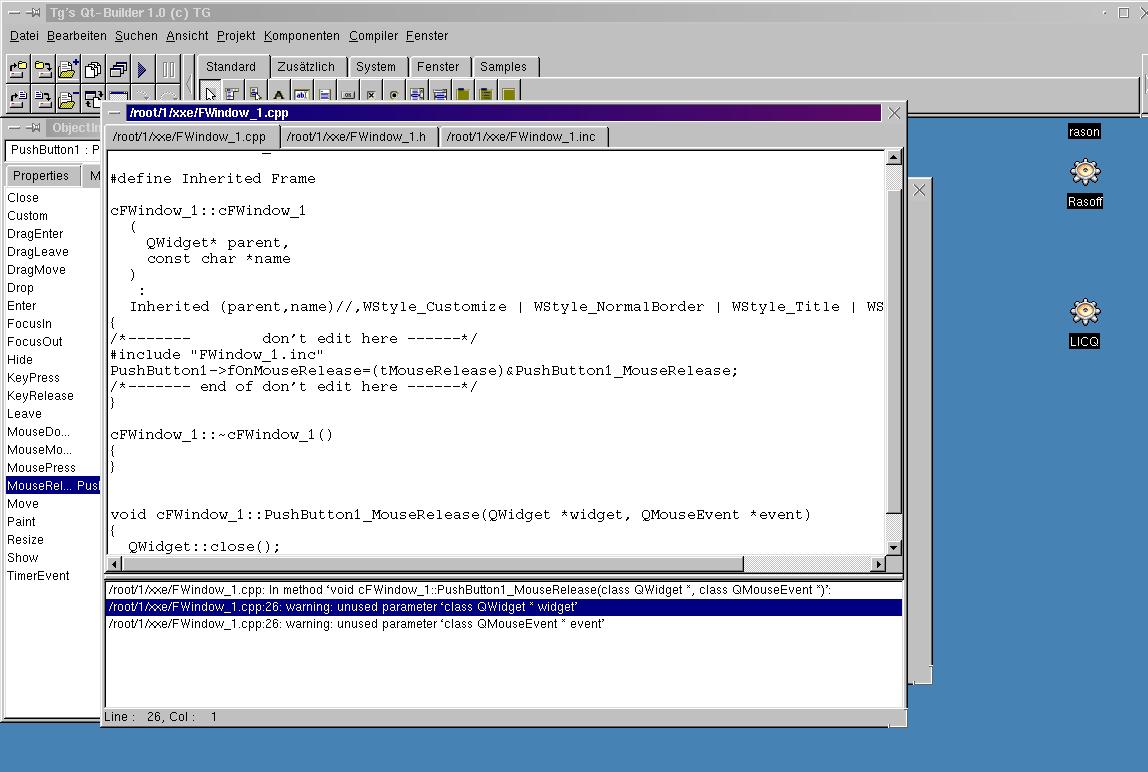
Task: Open the Rasoff desktop gear icon
Action: (x=1084, y=173)
